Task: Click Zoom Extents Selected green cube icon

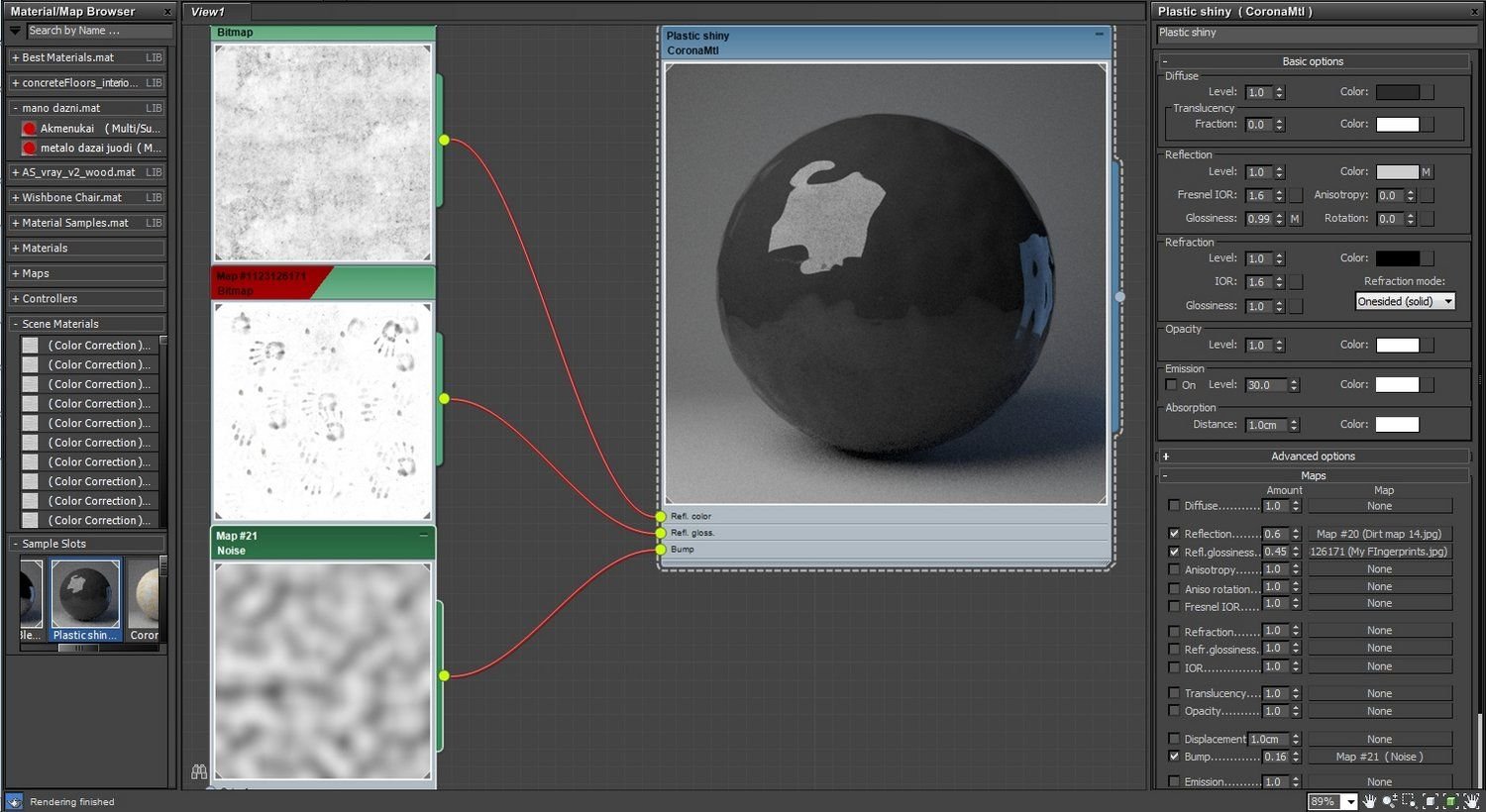Action: pos(1451,801)
